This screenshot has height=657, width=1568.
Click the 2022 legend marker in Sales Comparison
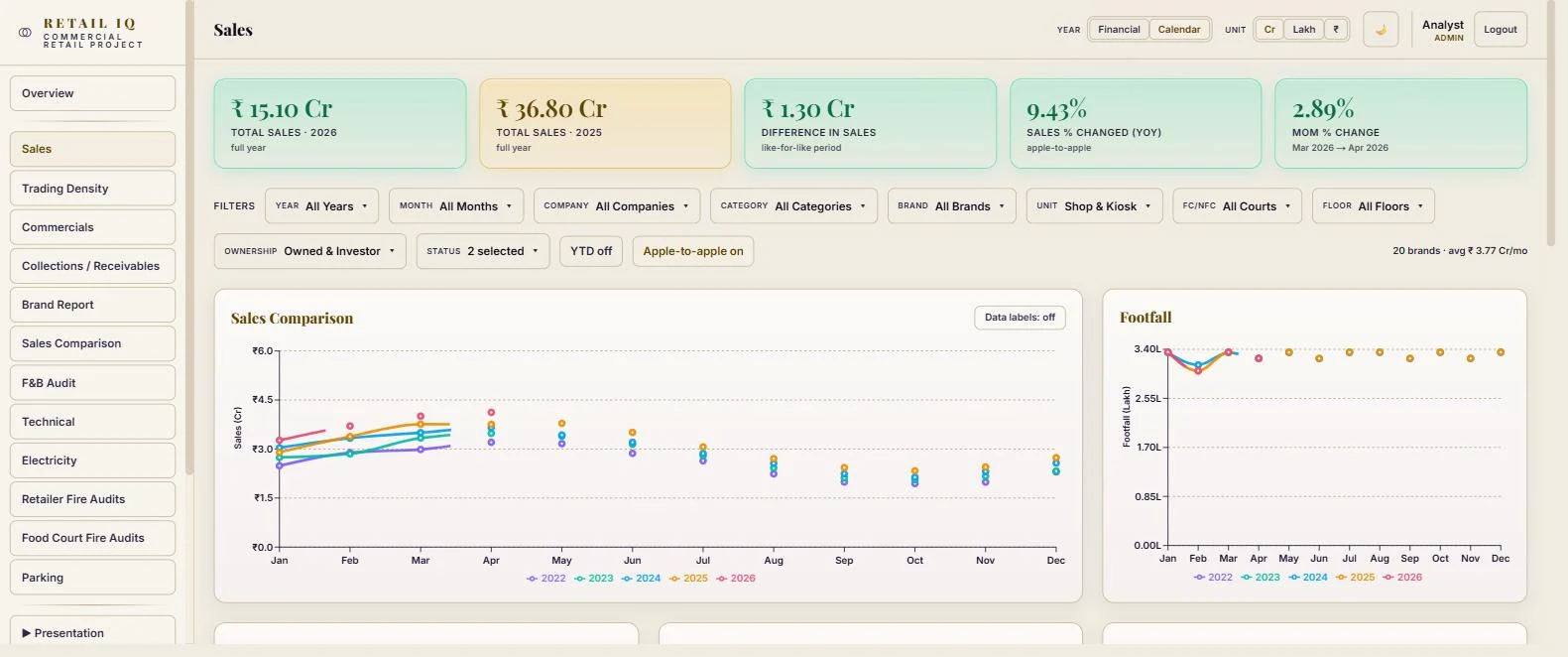click(533, 579)
